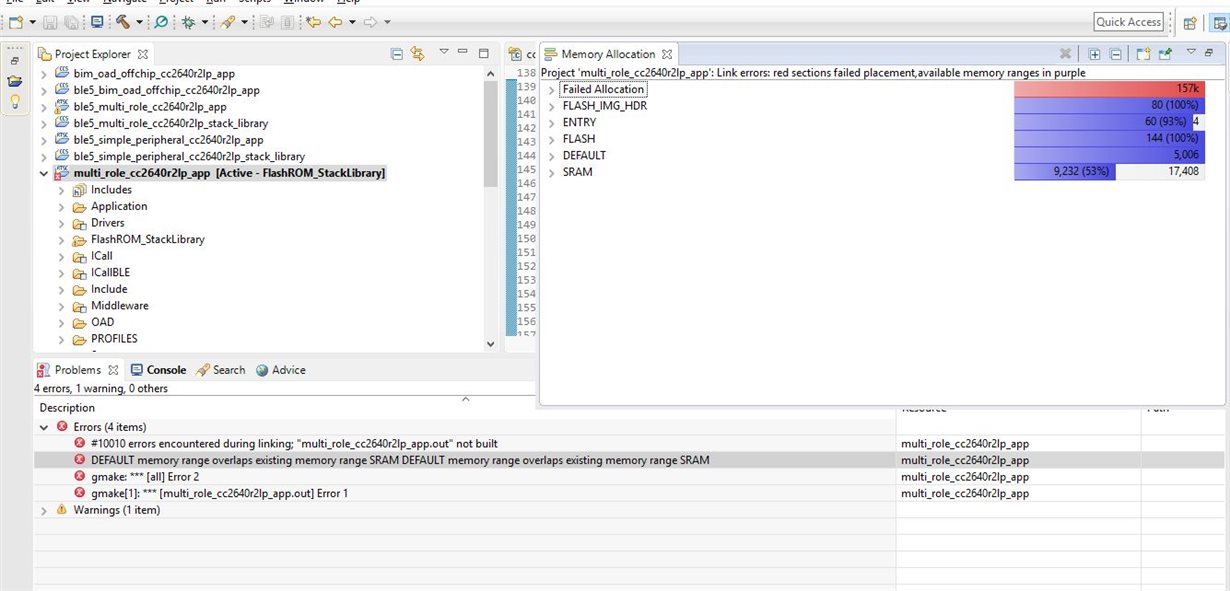
Task: Save the current file via the Save icon
Action: [x=48, y=20]
